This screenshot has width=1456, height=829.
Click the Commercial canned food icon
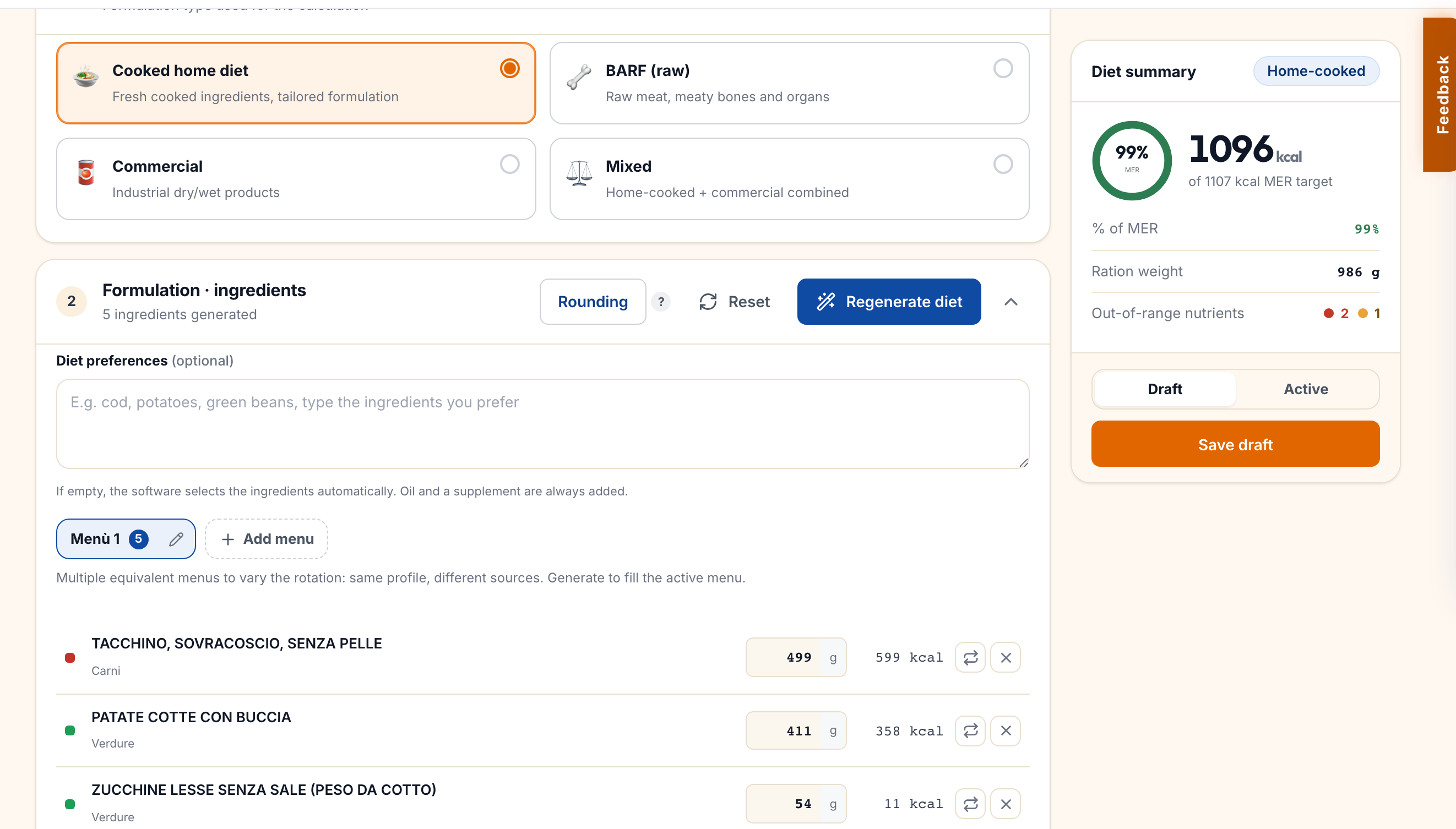point(86,172)
